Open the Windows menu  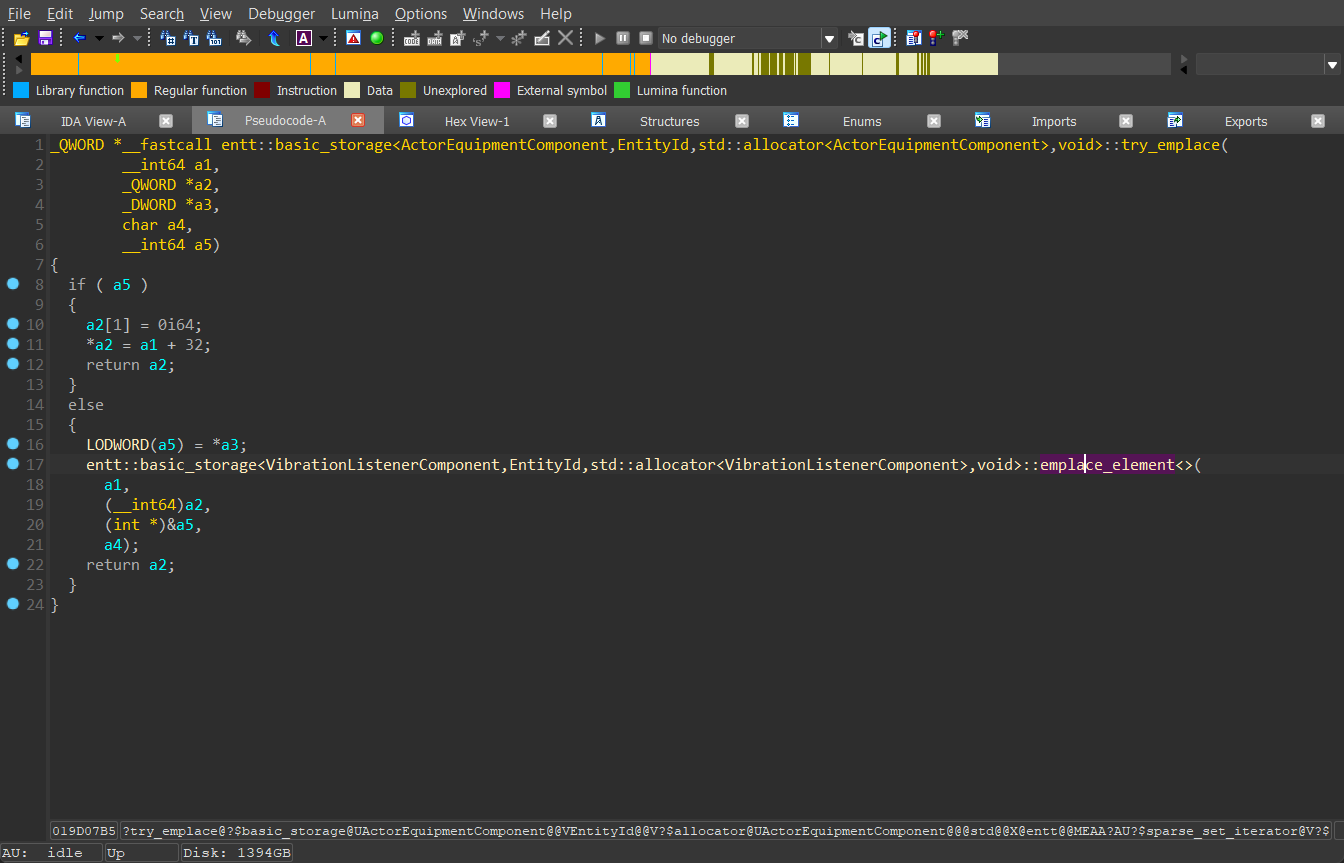click(493, 13)
